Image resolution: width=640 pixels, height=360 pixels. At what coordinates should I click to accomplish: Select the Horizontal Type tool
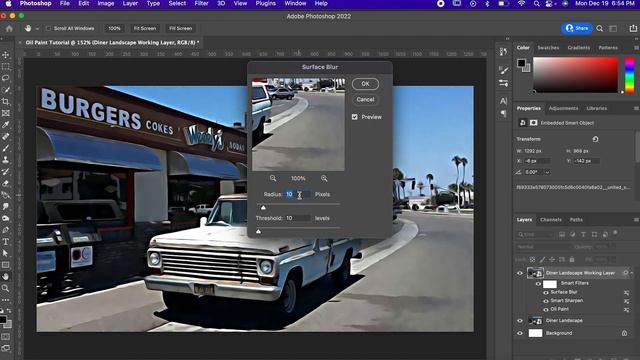click(6, 242)
